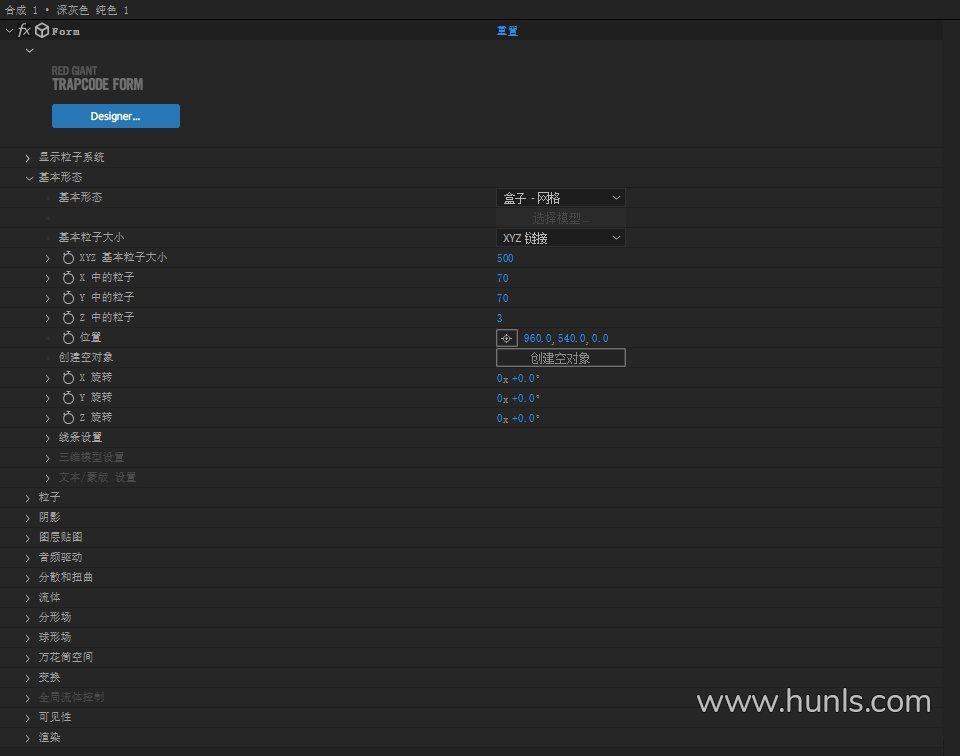The height and width of the screenshot is (756, 960).
Task: Expand the 粒子 group
Action: (x=28, y=498)
